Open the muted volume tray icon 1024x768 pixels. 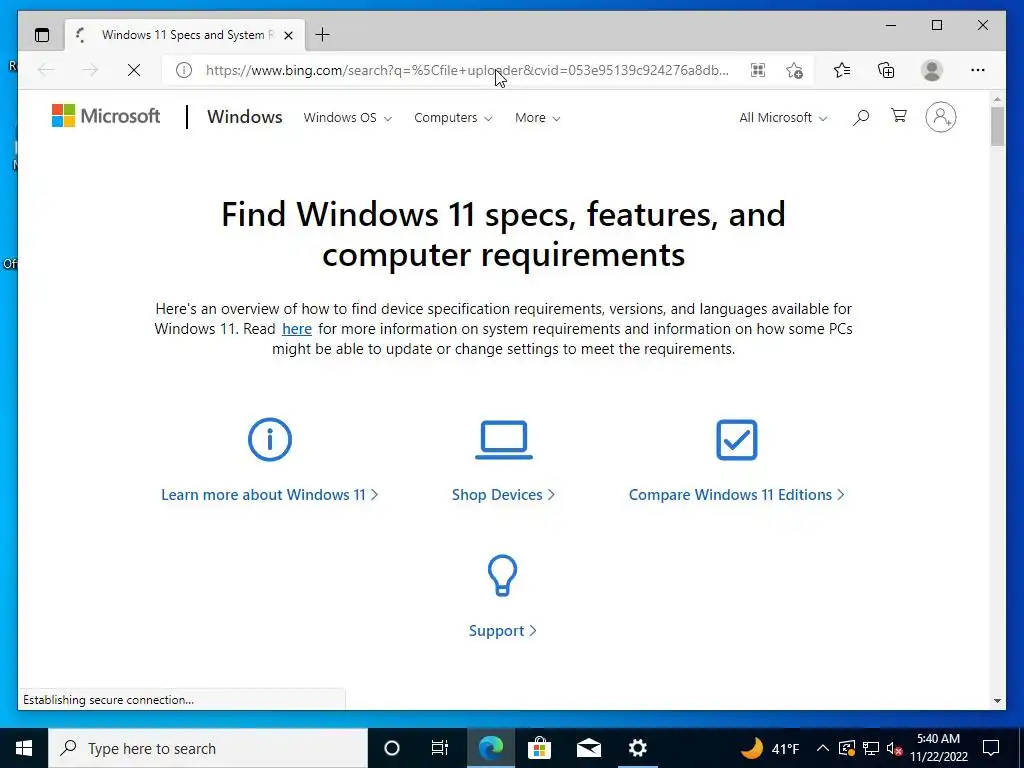tap(894, 748)
